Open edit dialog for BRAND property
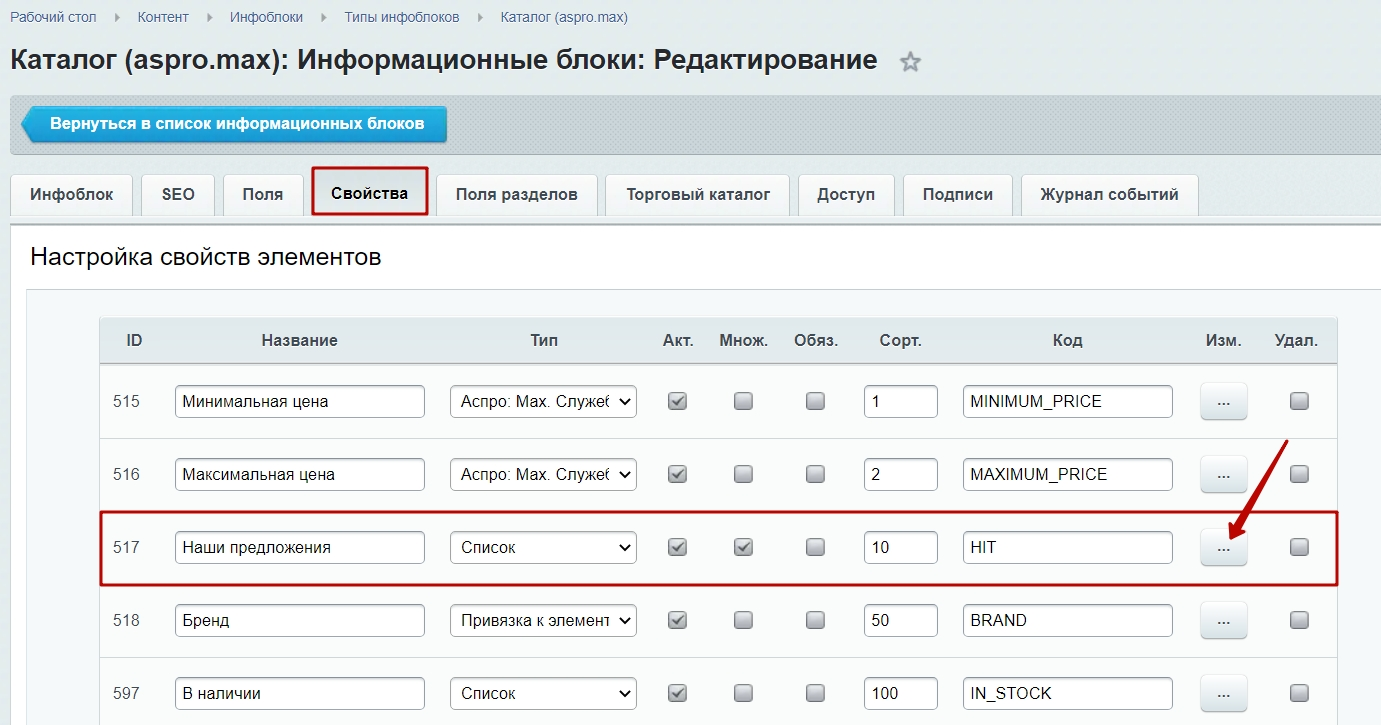 1223,621
